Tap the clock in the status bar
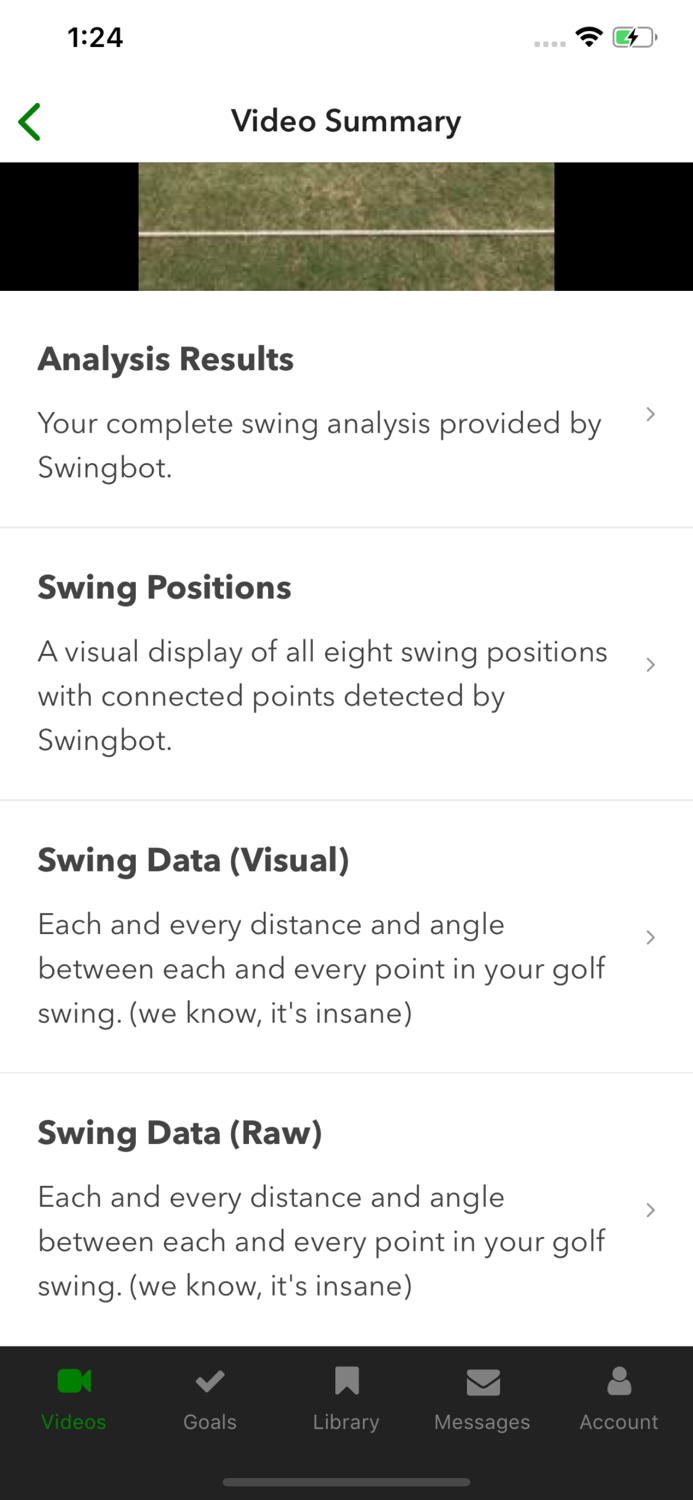 [x=95, y=37]
